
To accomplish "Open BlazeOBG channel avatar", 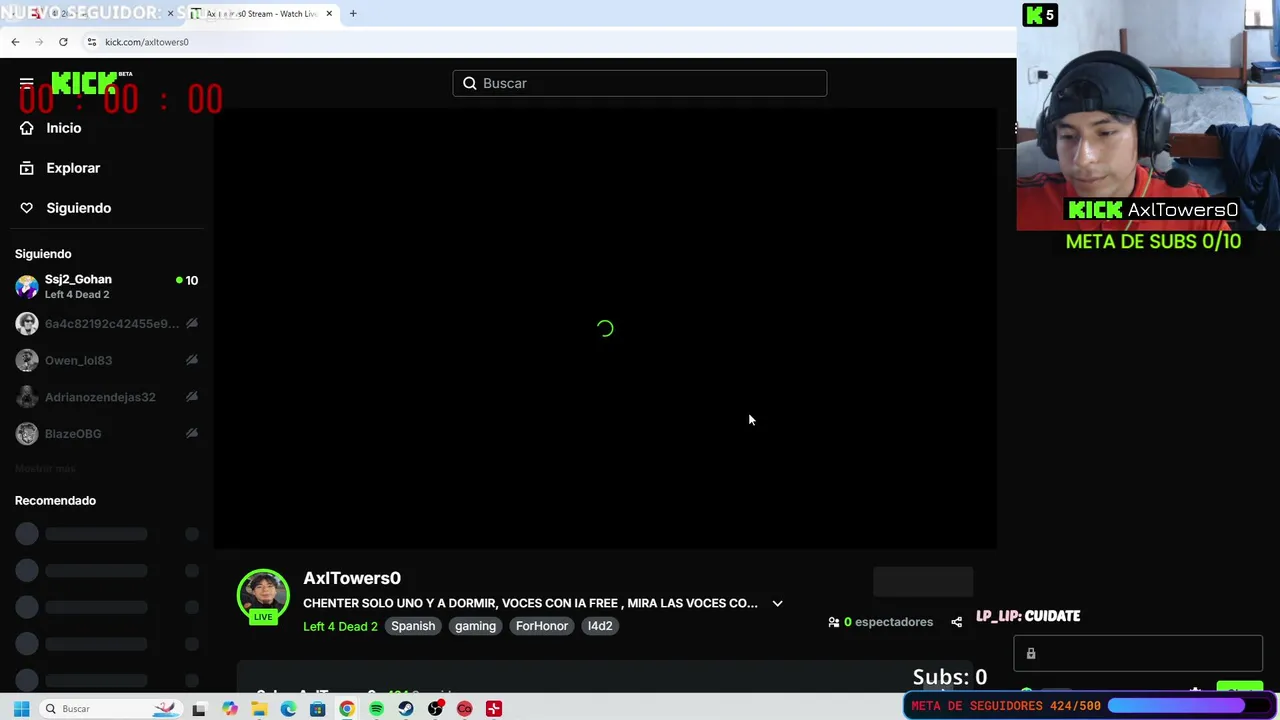I will click(x=27, y=434).
